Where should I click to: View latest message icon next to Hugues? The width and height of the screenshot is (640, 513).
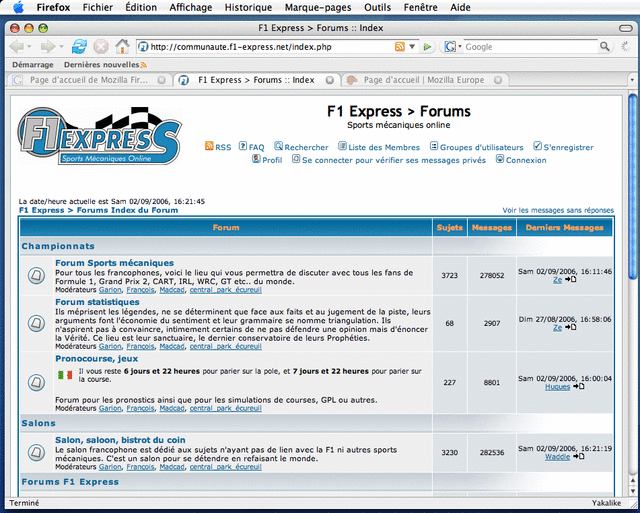[579, 386]
